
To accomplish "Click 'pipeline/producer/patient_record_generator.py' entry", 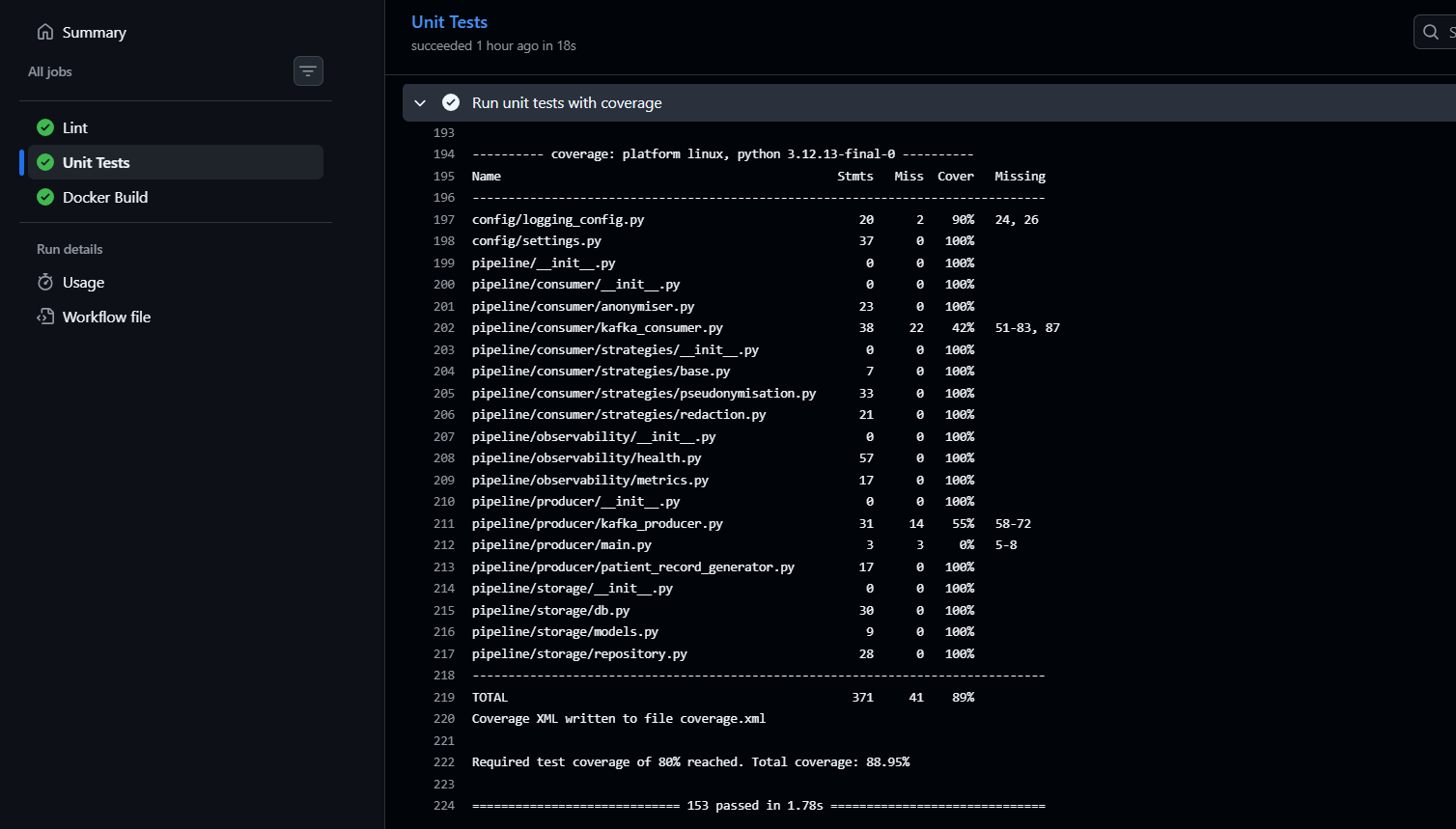I will point(633,566).
